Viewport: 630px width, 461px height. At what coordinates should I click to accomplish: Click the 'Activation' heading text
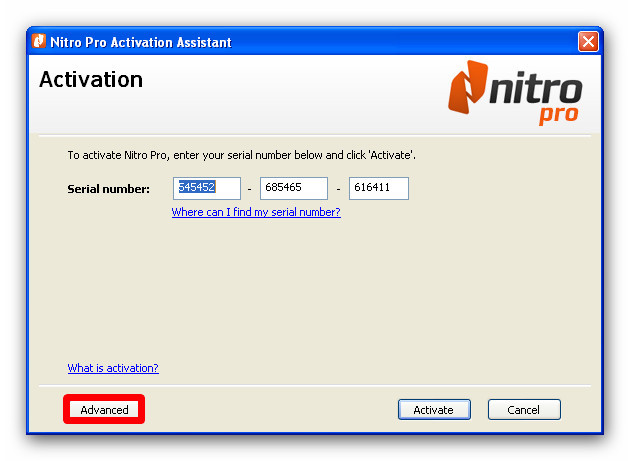(91, 79)
